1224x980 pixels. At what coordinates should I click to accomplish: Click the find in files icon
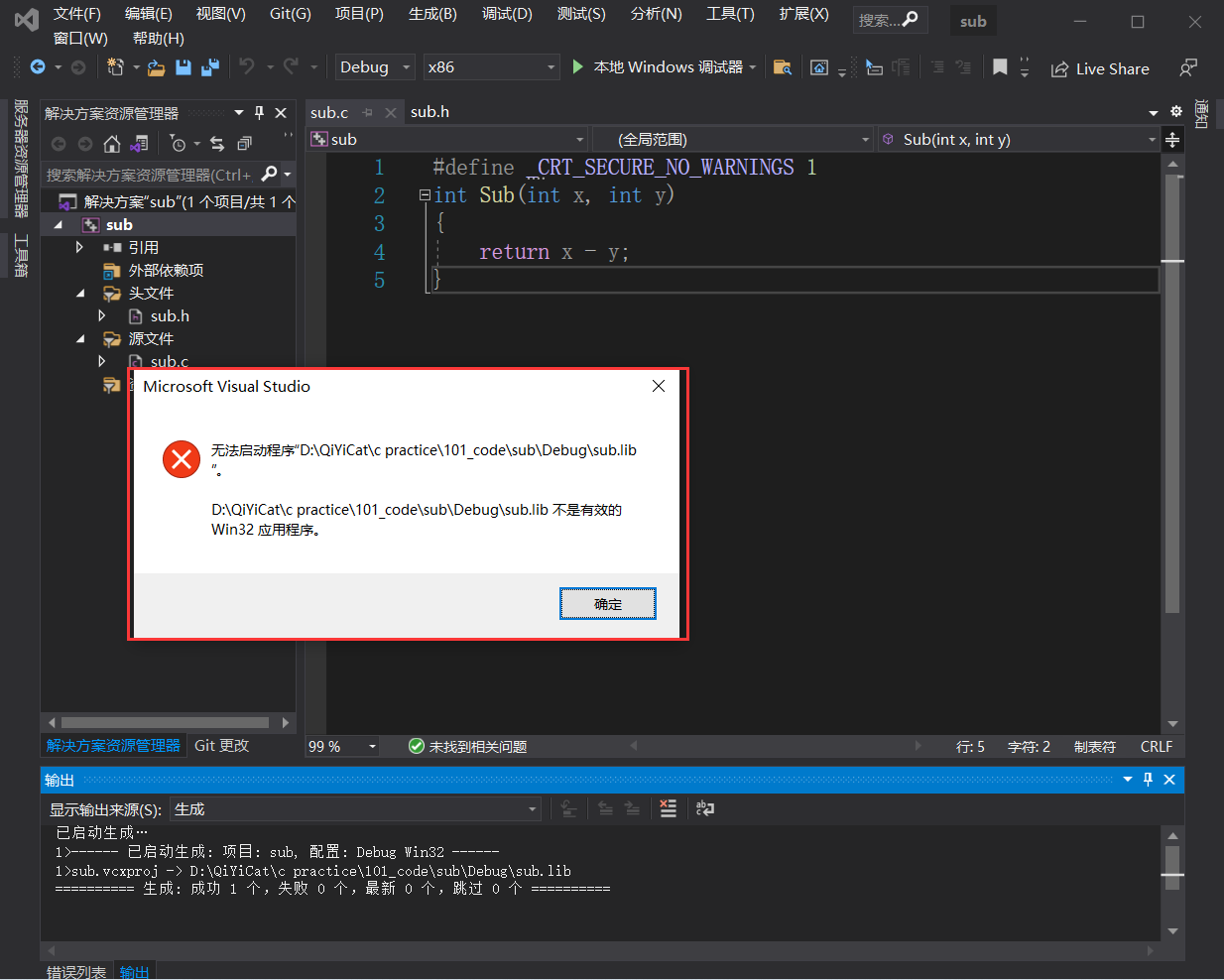(x=783, y=67)
